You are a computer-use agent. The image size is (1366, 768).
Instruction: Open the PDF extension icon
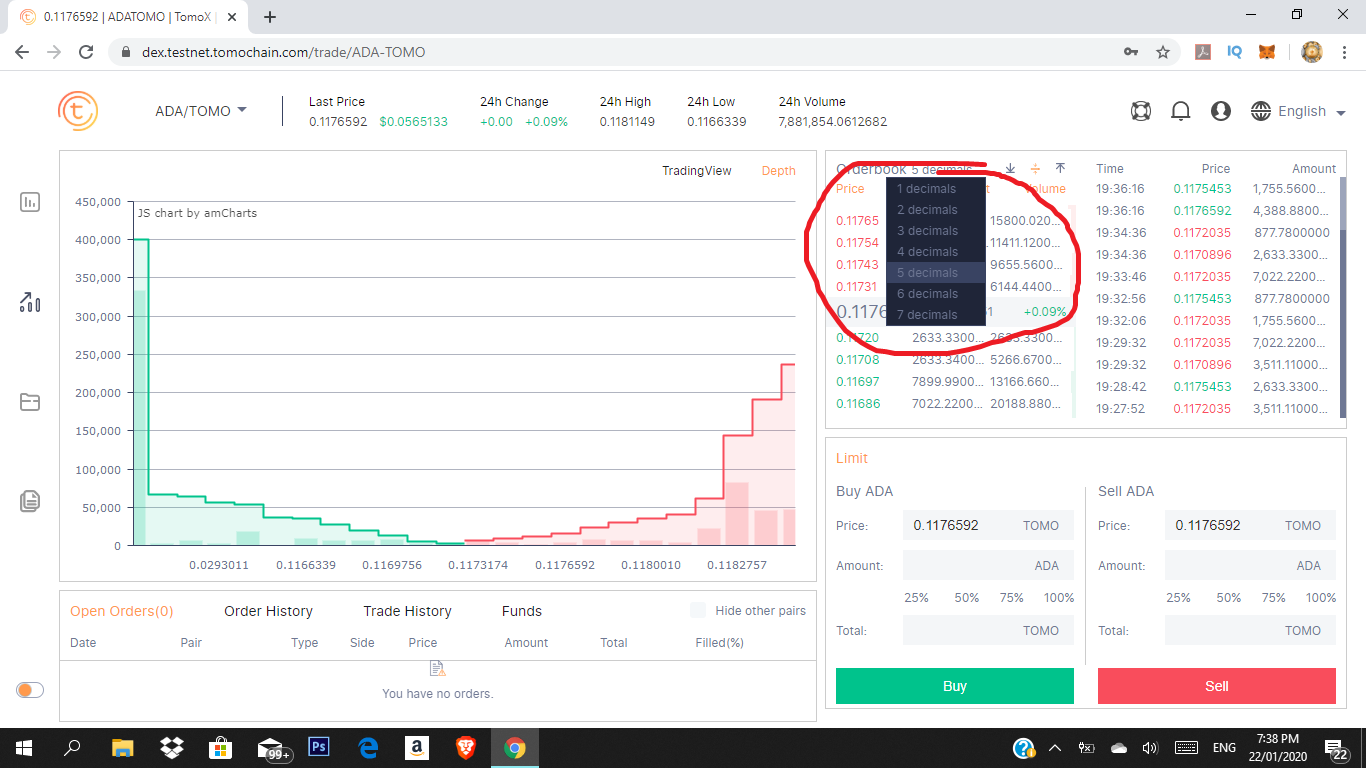coord(1204,52)
